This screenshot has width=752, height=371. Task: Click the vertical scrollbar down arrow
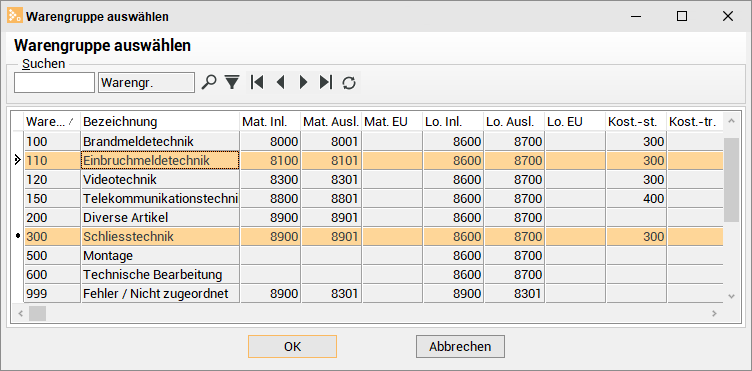pos(731,296)
